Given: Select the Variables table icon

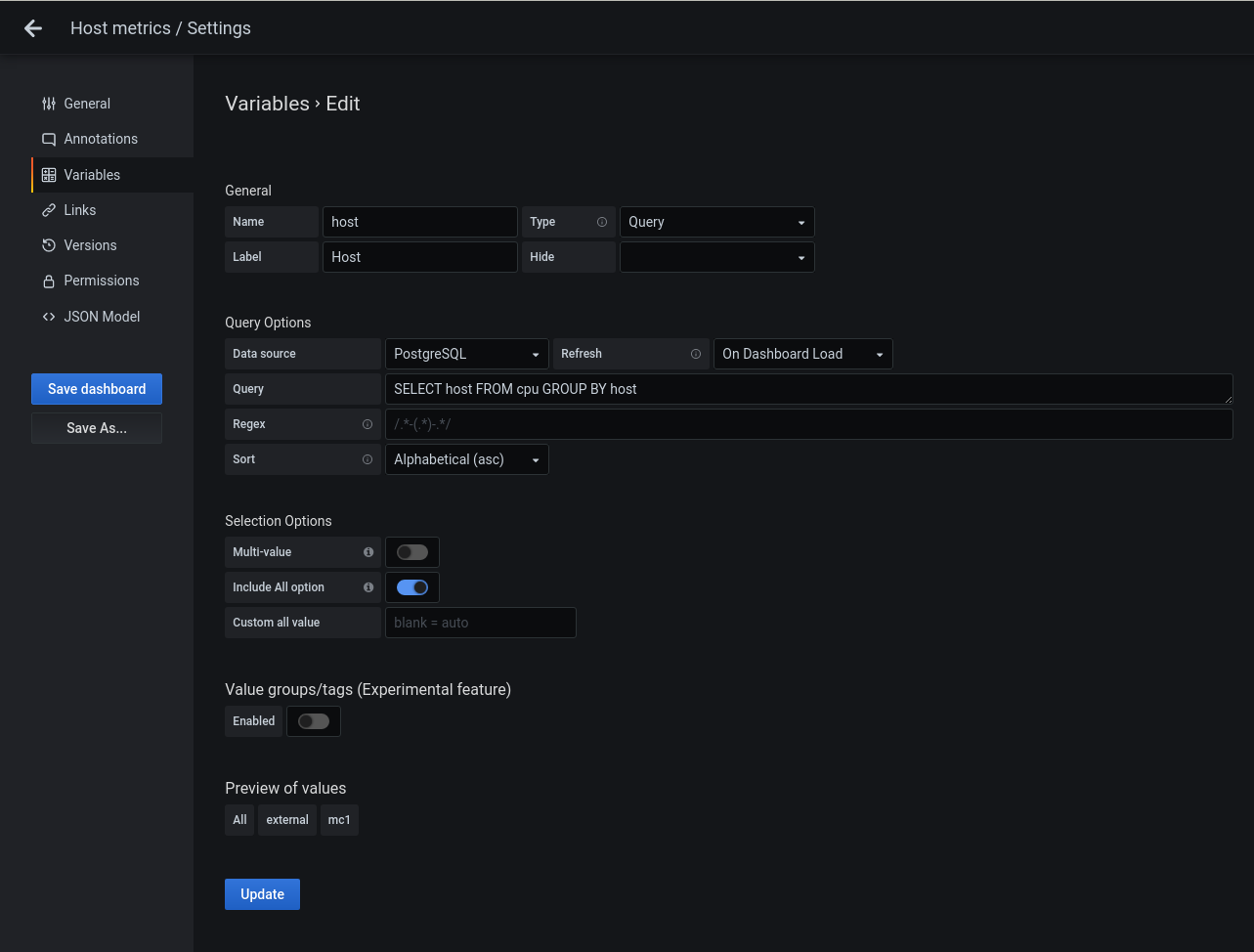Looking at the screenshot, I should point(49,174).
